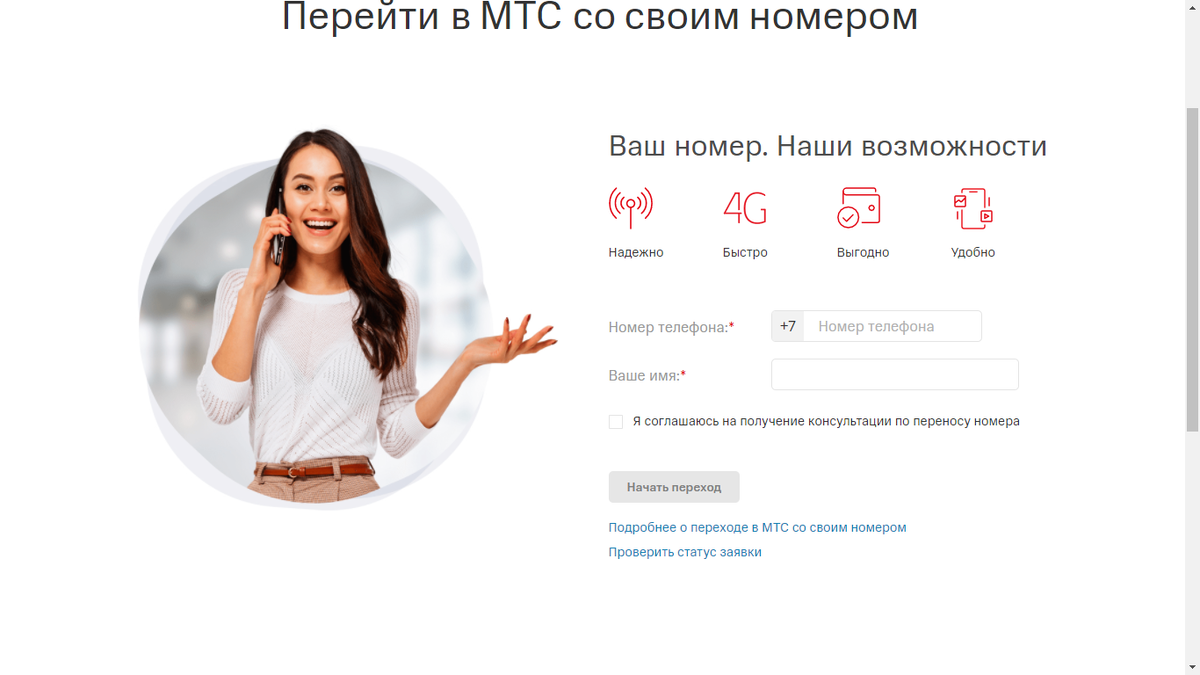Click the Начать переход button

click(674, 487)
